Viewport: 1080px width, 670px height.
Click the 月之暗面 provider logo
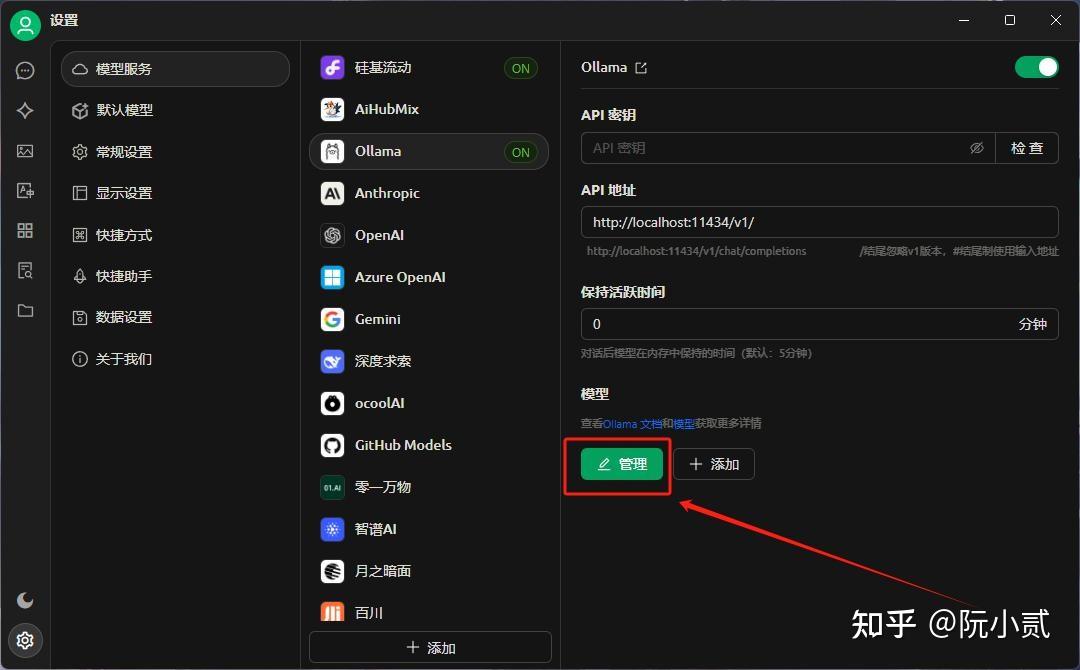click(x=333, y=572)
